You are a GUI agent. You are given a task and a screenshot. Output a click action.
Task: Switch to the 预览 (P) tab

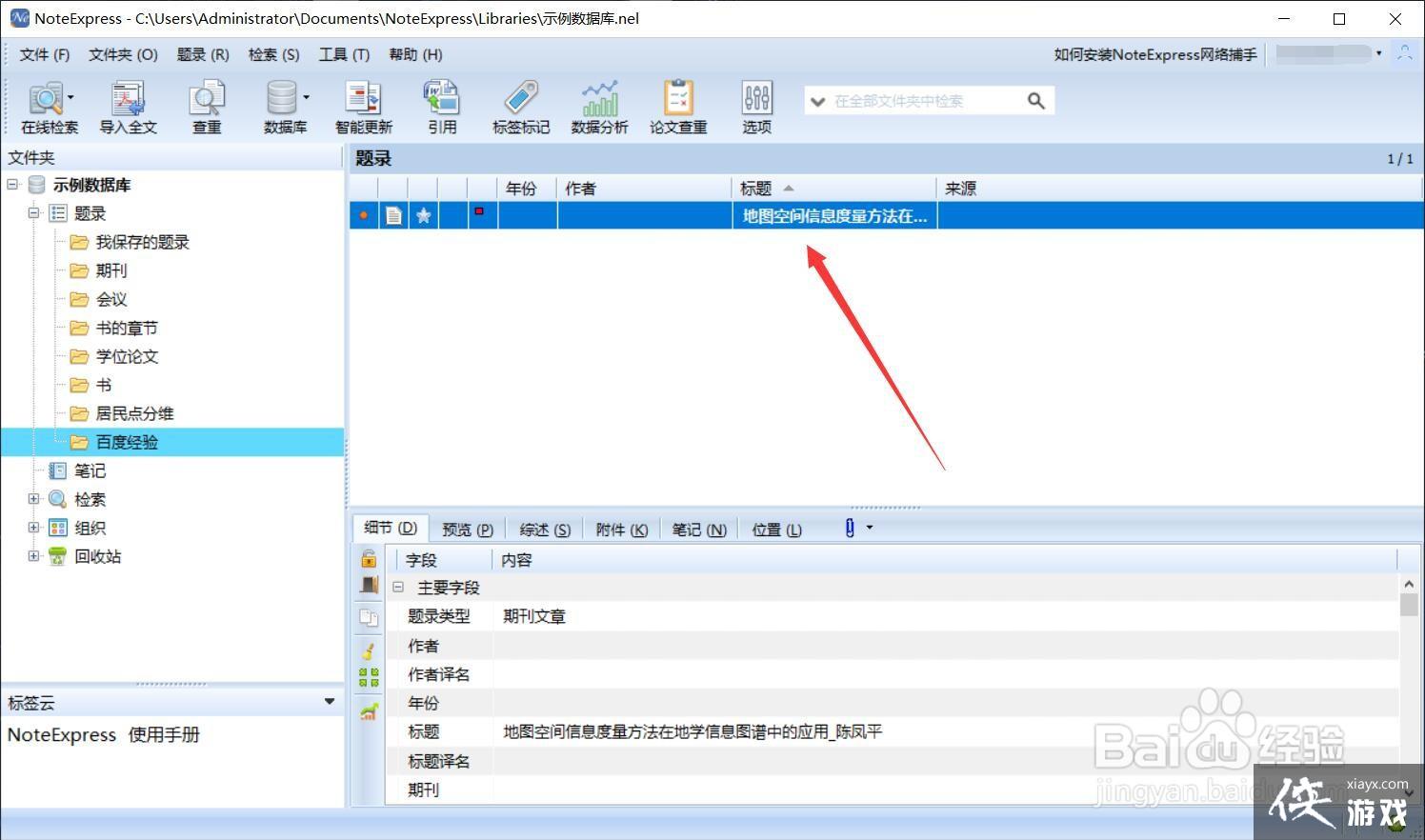coord(468,530)
